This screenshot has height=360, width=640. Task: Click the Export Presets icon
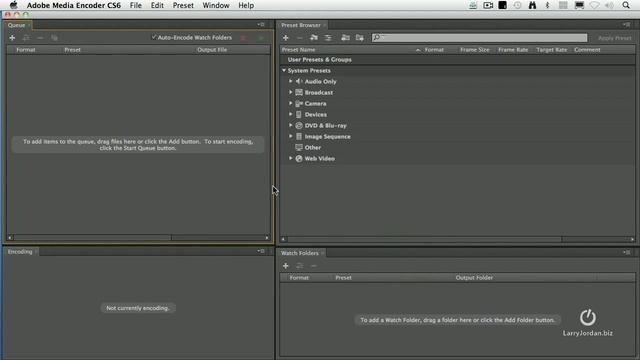(x=360, y=38)
